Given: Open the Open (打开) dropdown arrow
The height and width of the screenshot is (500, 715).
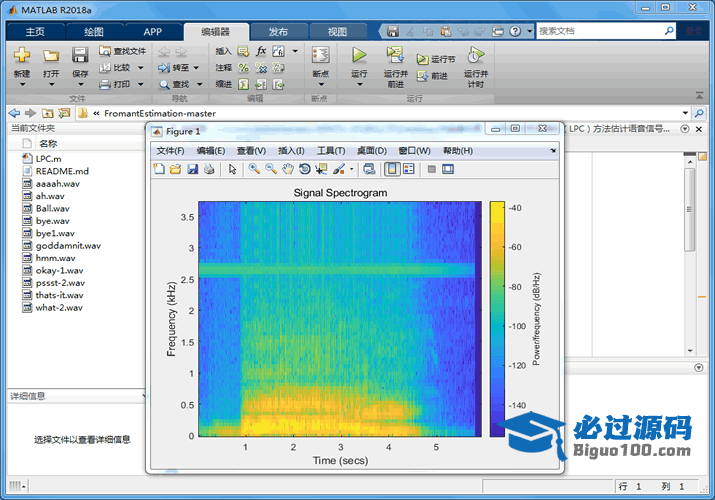Looking at the screenshot, I should (51, 84).
